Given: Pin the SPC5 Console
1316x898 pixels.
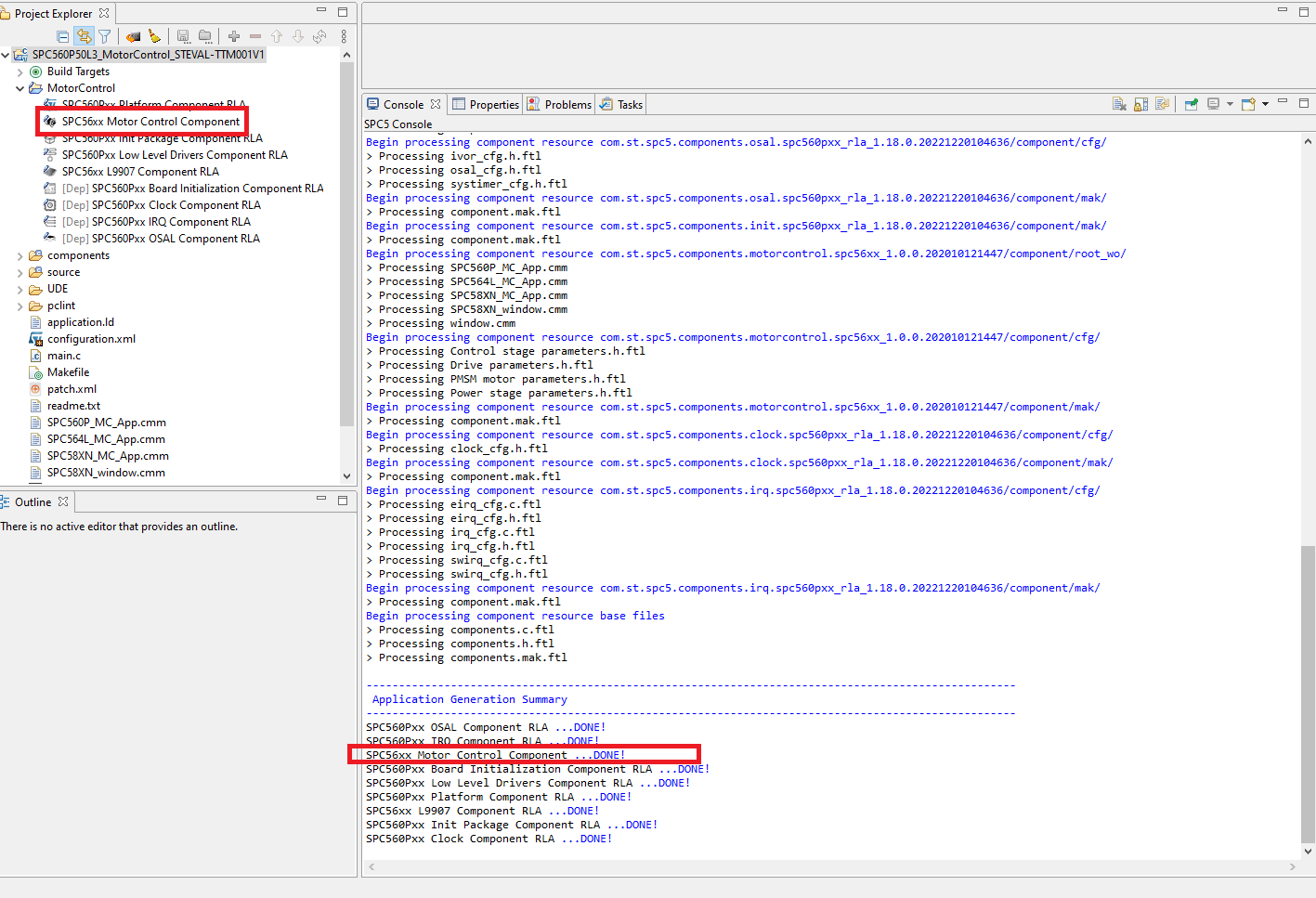Looking at the screenshot, I should click(1191, 104).
